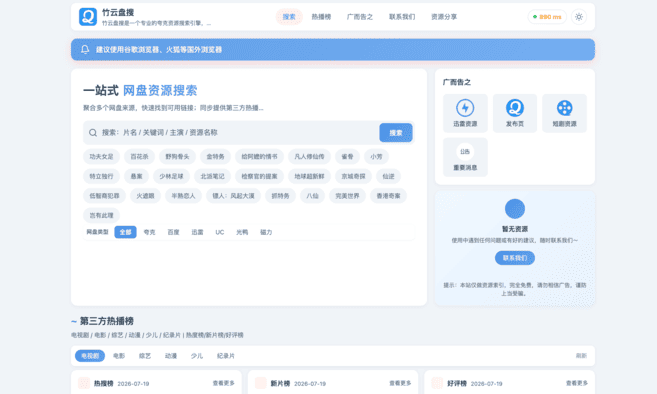Click the 新片榜 list icon
657x394 pixels.
[261, 383]
